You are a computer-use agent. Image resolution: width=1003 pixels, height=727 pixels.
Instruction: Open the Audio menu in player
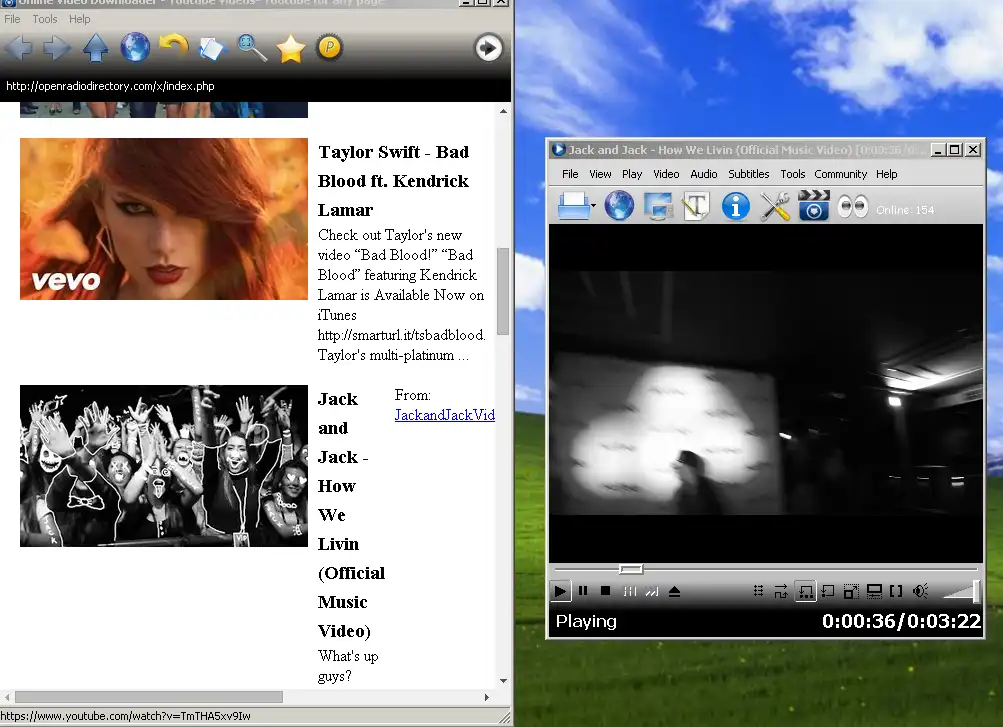tap(704, 174)
